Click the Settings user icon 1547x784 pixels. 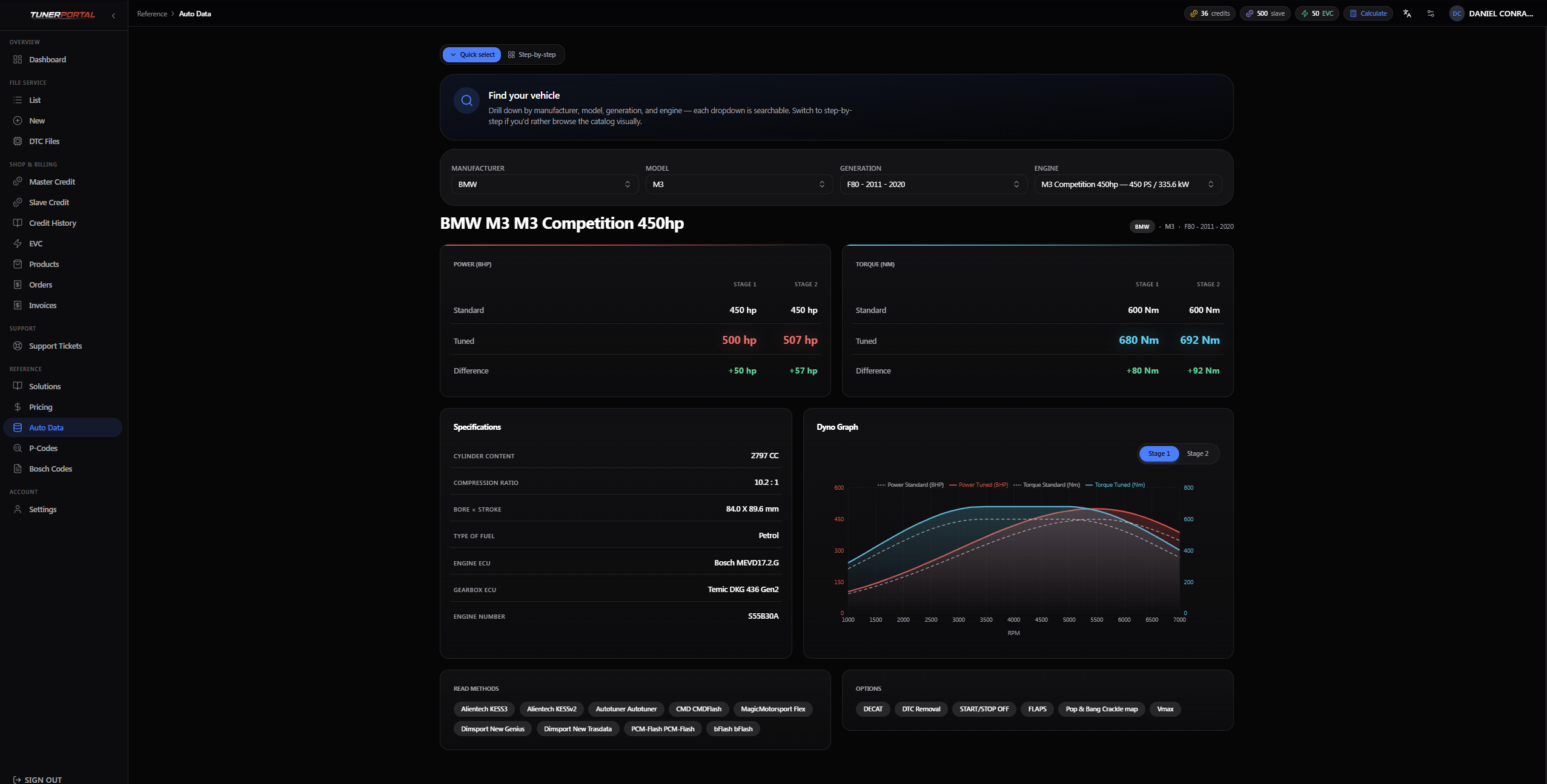point(18,509)
